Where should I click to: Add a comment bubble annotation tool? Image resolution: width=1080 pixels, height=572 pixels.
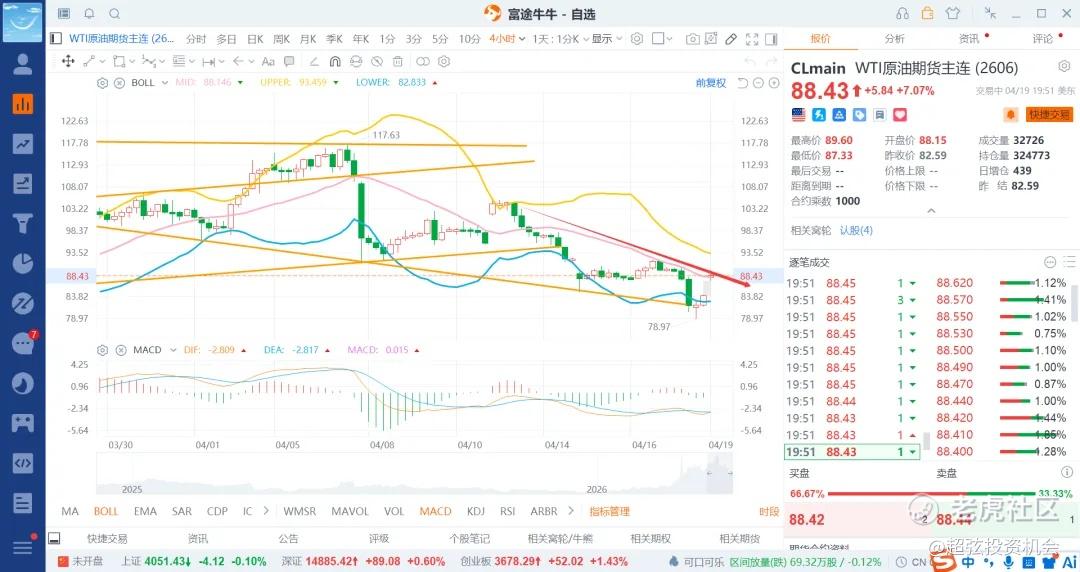click(289, 61)
